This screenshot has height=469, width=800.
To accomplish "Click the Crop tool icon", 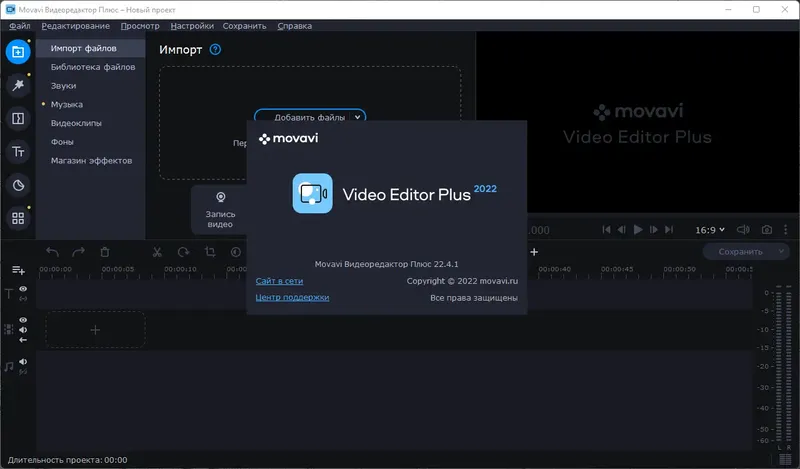I will coord(210,252).
